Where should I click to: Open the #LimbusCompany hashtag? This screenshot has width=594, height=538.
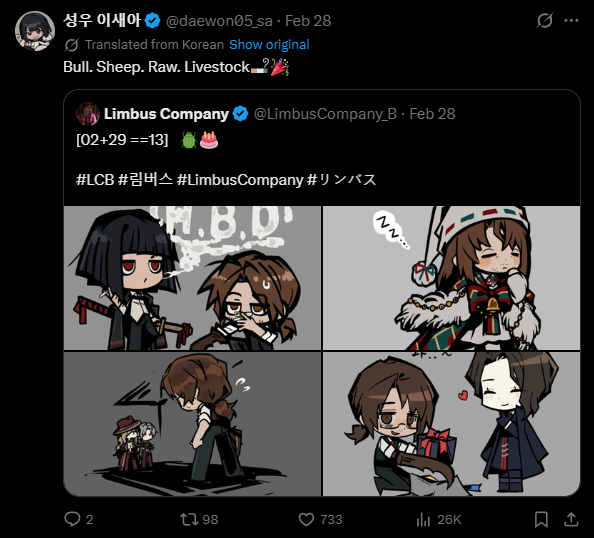[240, 180]
